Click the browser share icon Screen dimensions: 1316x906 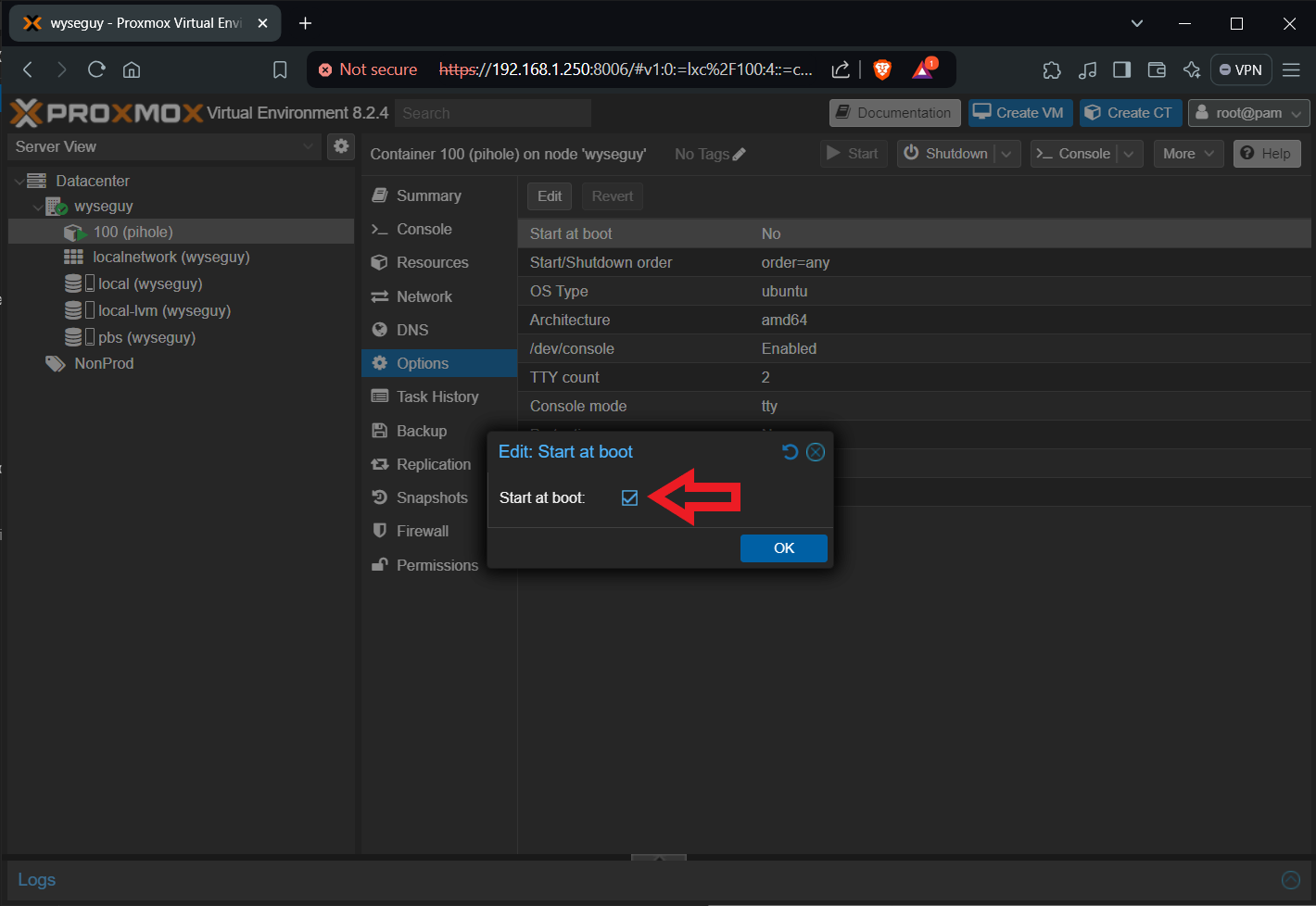841,69
